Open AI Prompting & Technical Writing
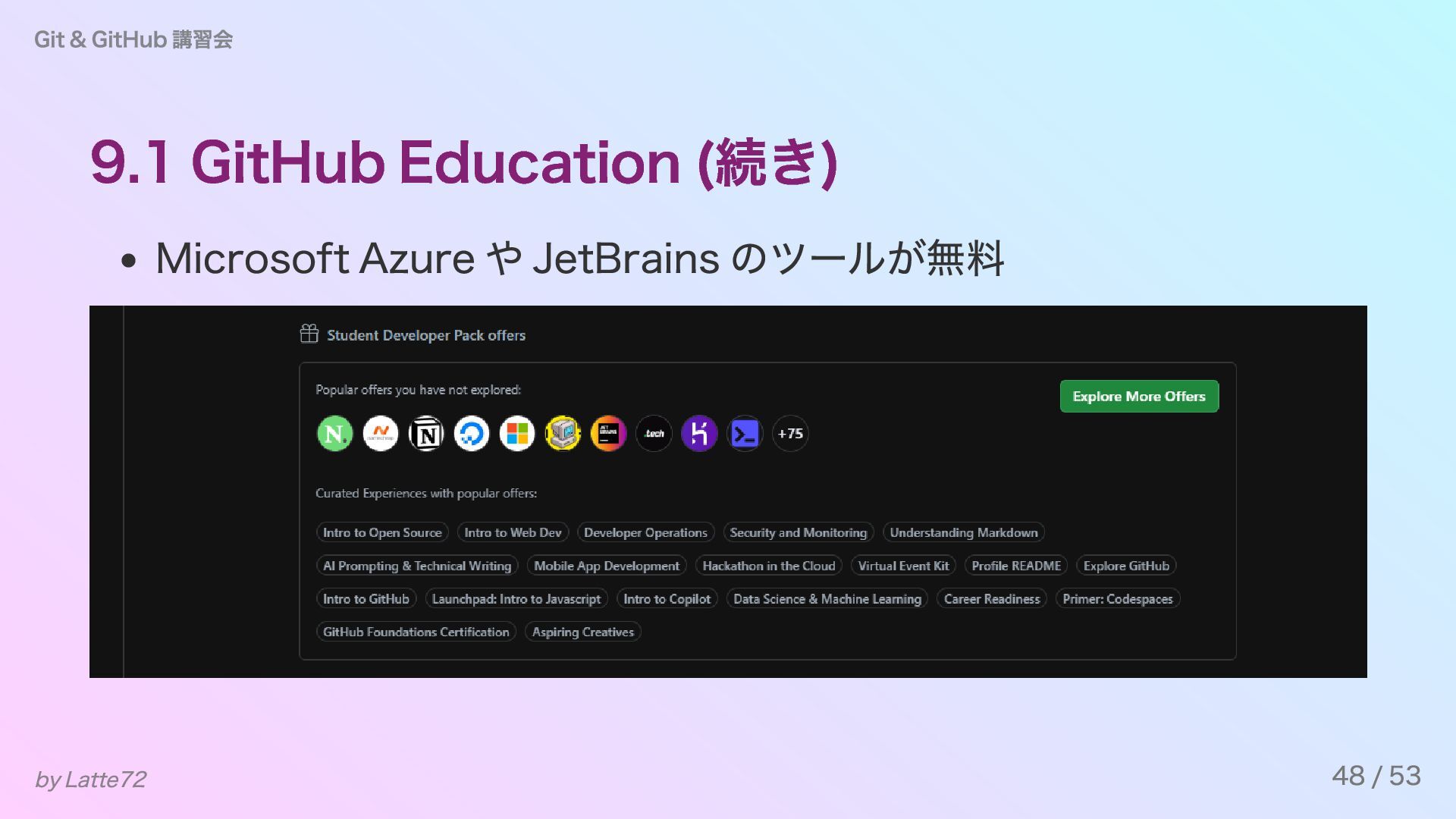Viewport: 1456px width, 819px height. [417, 566]
